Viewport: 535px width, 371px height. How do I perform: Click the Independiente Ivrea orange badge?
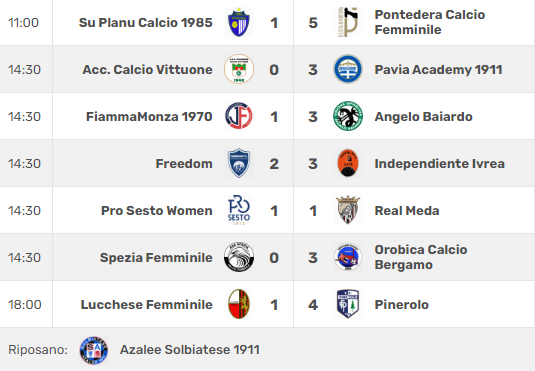click(x=348, y=163)
